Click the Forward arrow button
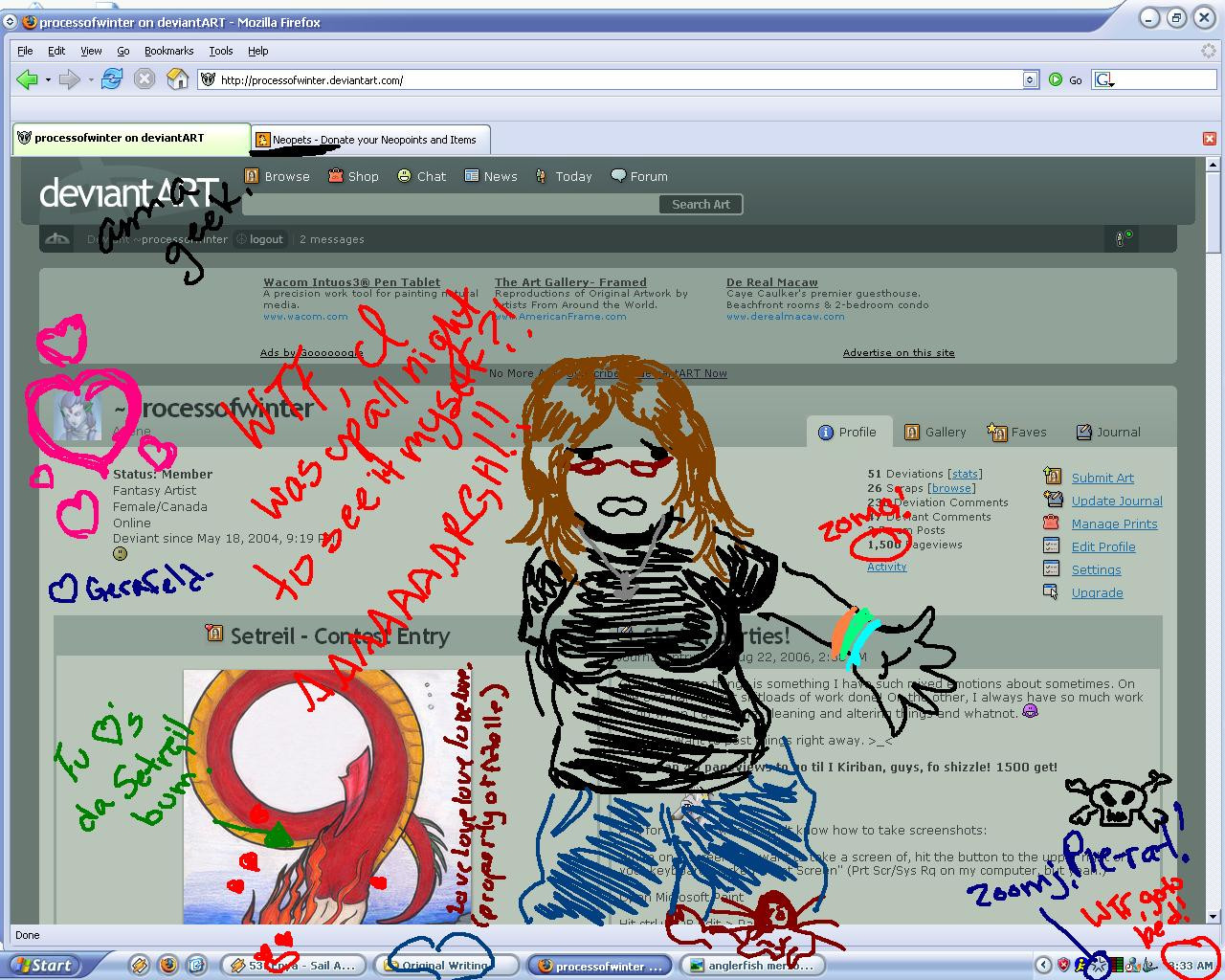 (69, 79)
